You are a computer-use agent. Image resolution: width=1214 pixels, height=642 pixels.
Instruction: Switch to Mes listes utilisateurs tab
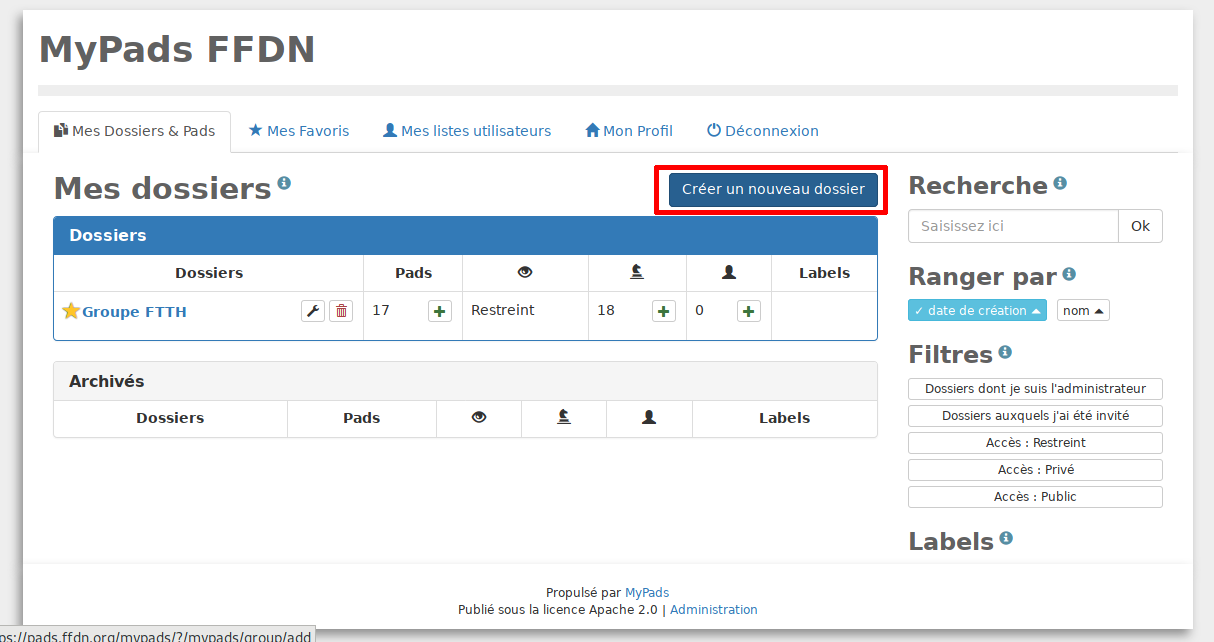[x=467, y=131]
